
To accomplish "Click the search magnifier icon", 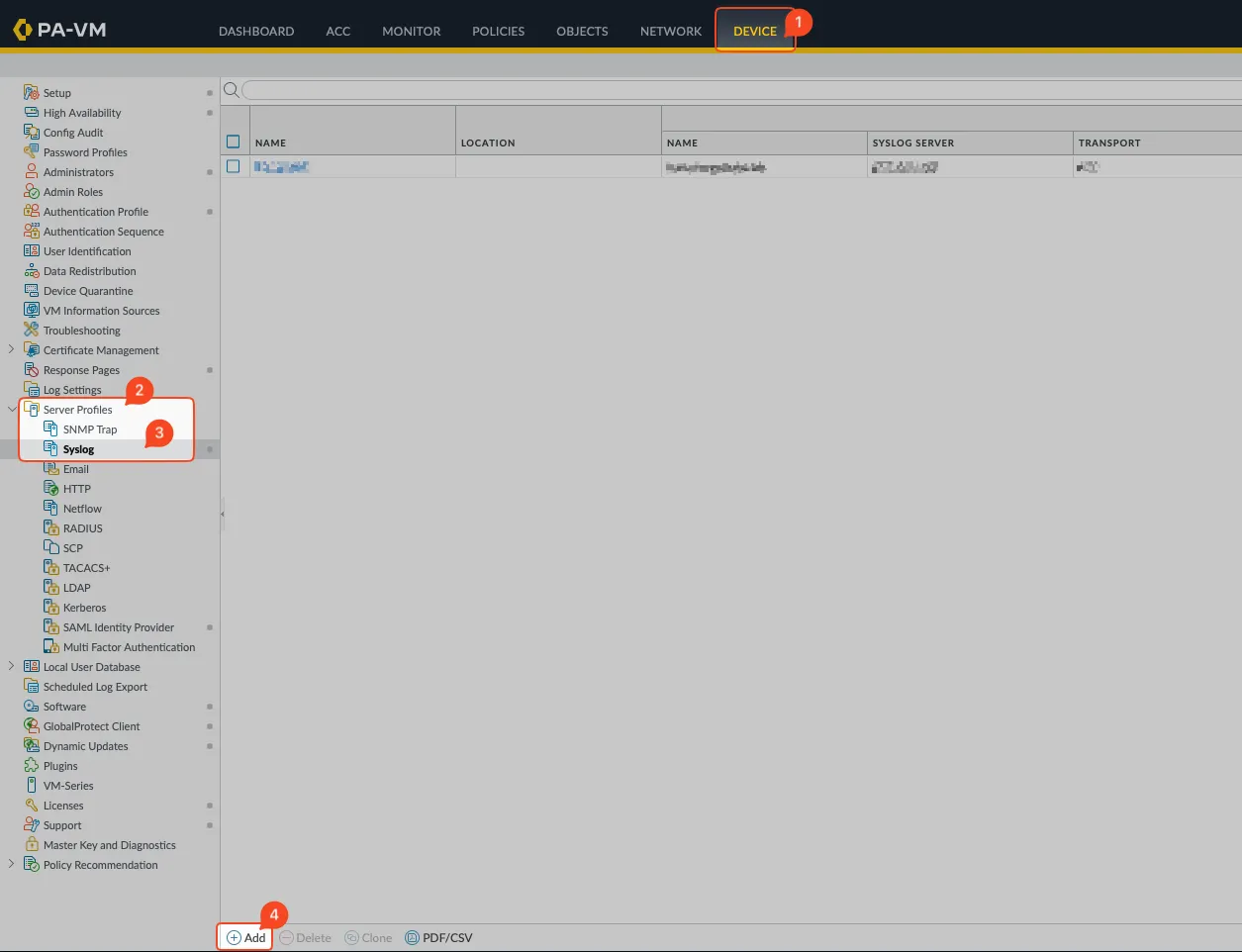I will pyautogui.click(x=231, y=90).
